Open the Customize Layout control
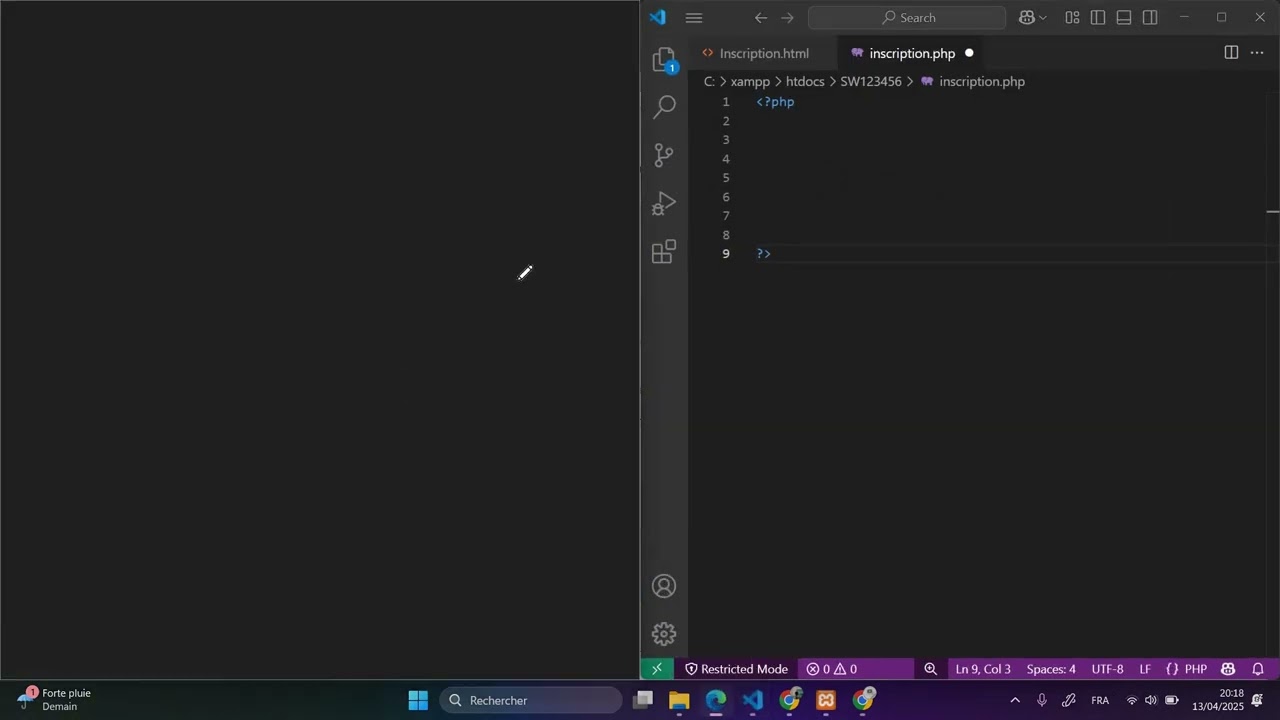Image resolution: width=1280 pixels, height=720 pixels. tap(1072, 17)
